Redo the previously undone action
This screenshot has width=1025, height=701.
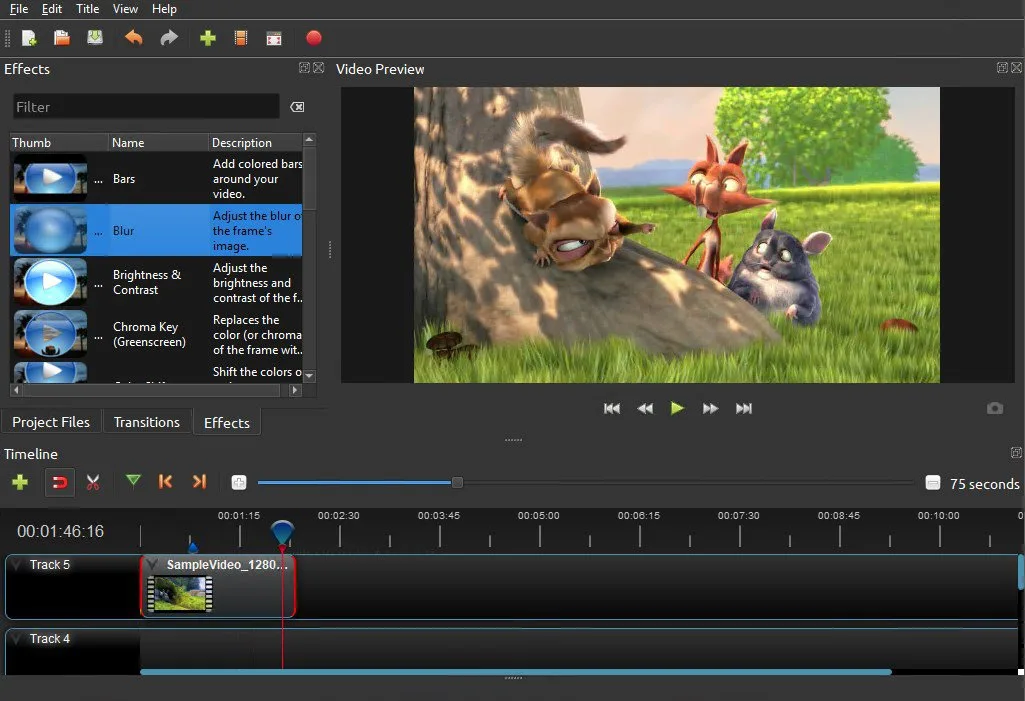(169, 37)
